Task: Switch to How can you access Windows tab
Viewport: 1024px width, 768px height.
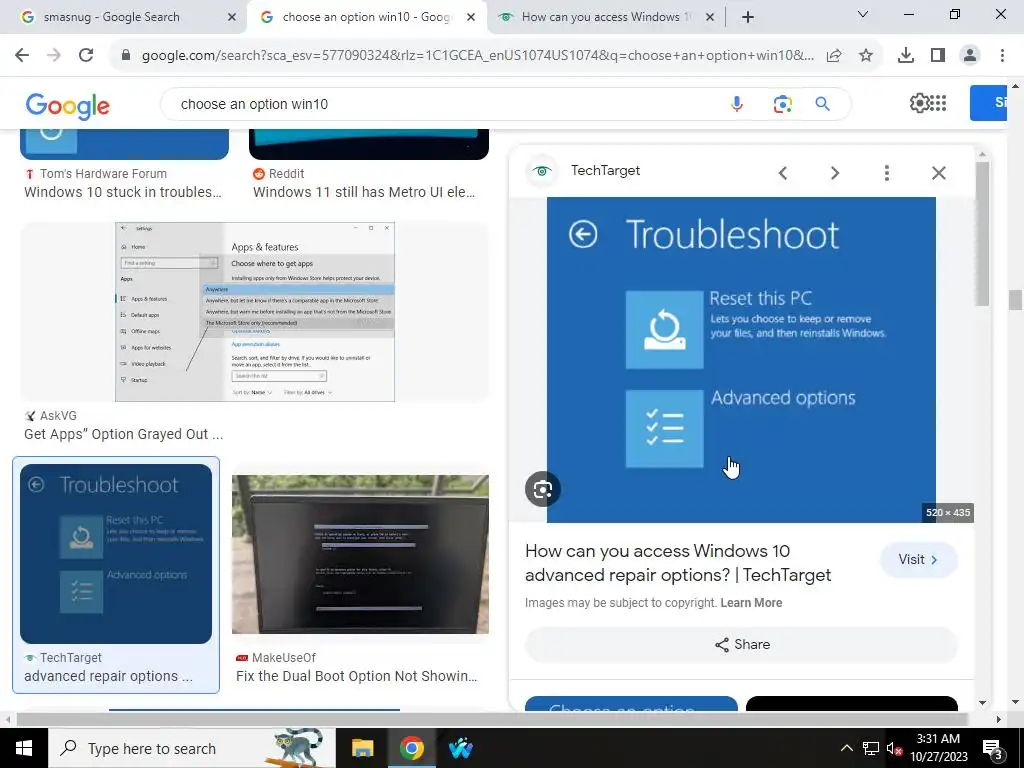Action: pyautogui.click(x=605, y=17)
